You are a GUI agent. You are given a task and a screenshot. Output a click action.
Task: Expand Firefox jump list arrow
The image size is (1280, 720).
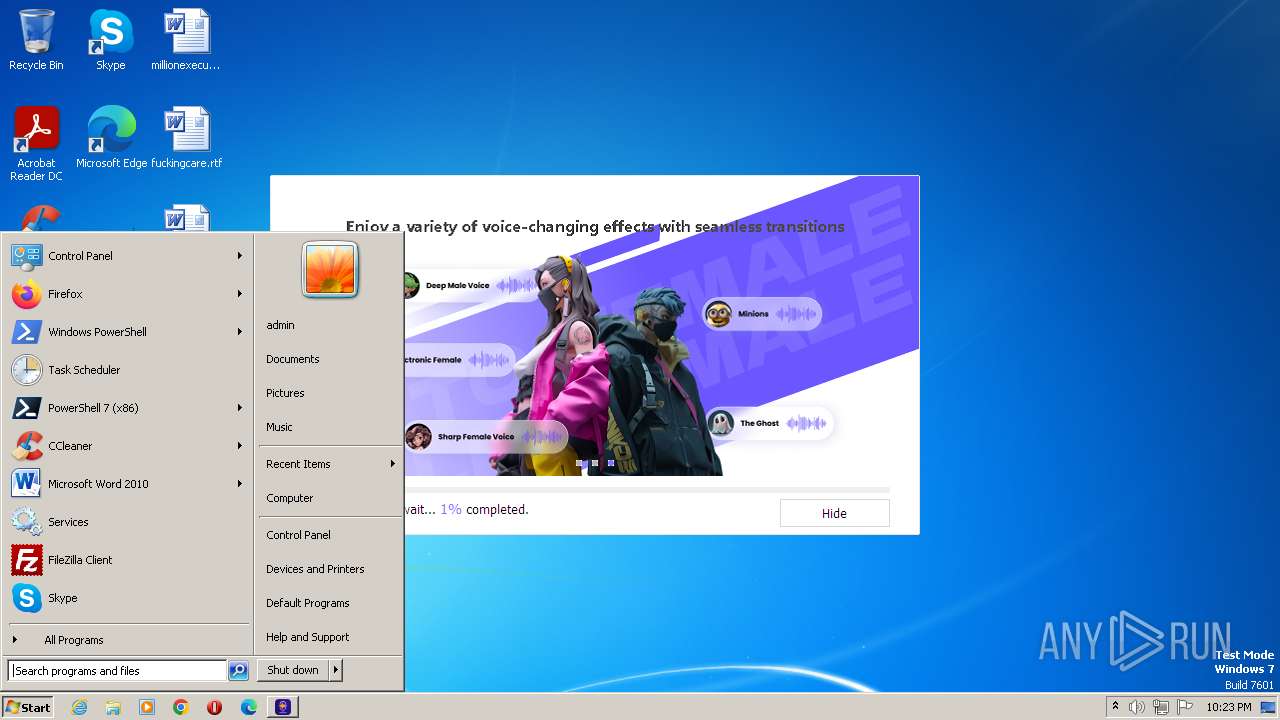click(x=240, y=294)
